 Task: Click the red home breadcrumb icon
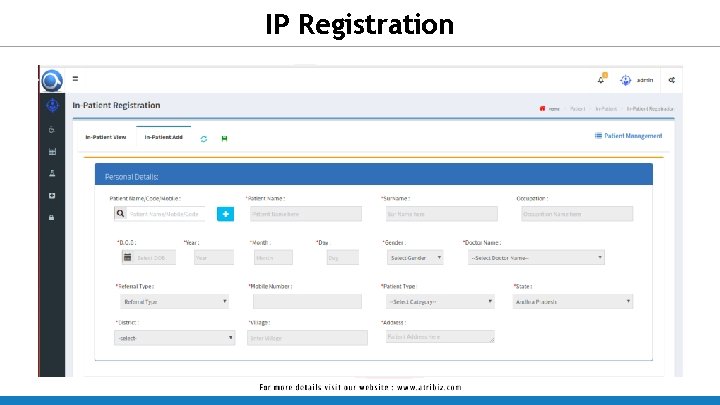542,108
